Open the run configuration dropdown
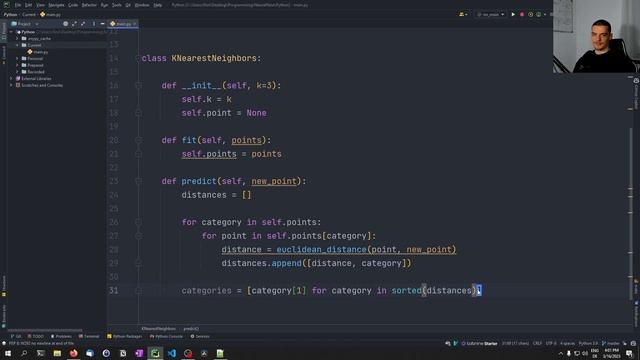 point(491,14)
